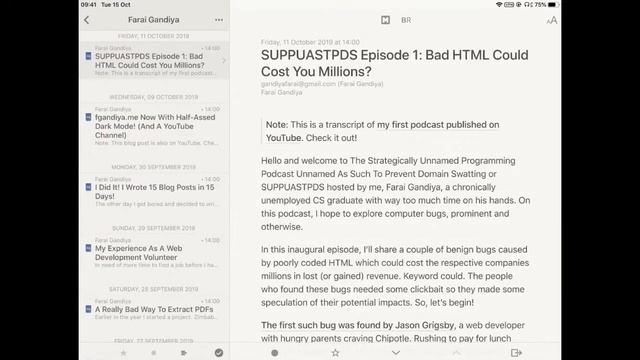Go back from Farai Gandiya feed
Image resolution: width=640 pixels, height=360 pixels.
(x=87, y=20)
